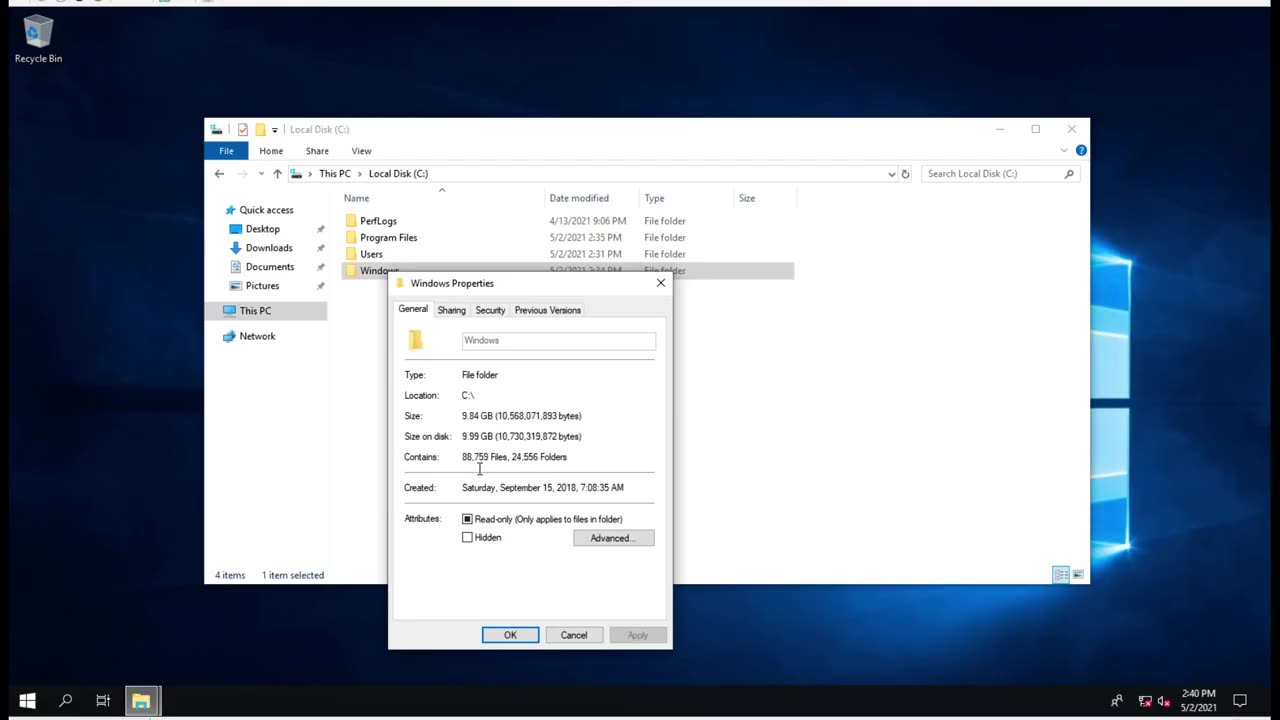
Task: Click the OK button
Action: click(x=510, y=635)
